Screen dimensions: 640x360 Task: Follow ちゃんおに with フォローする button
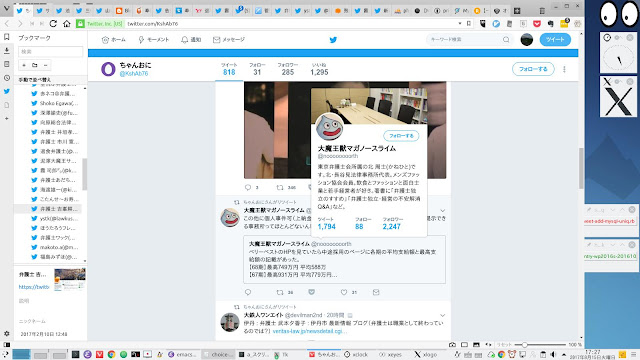[533, 69]
